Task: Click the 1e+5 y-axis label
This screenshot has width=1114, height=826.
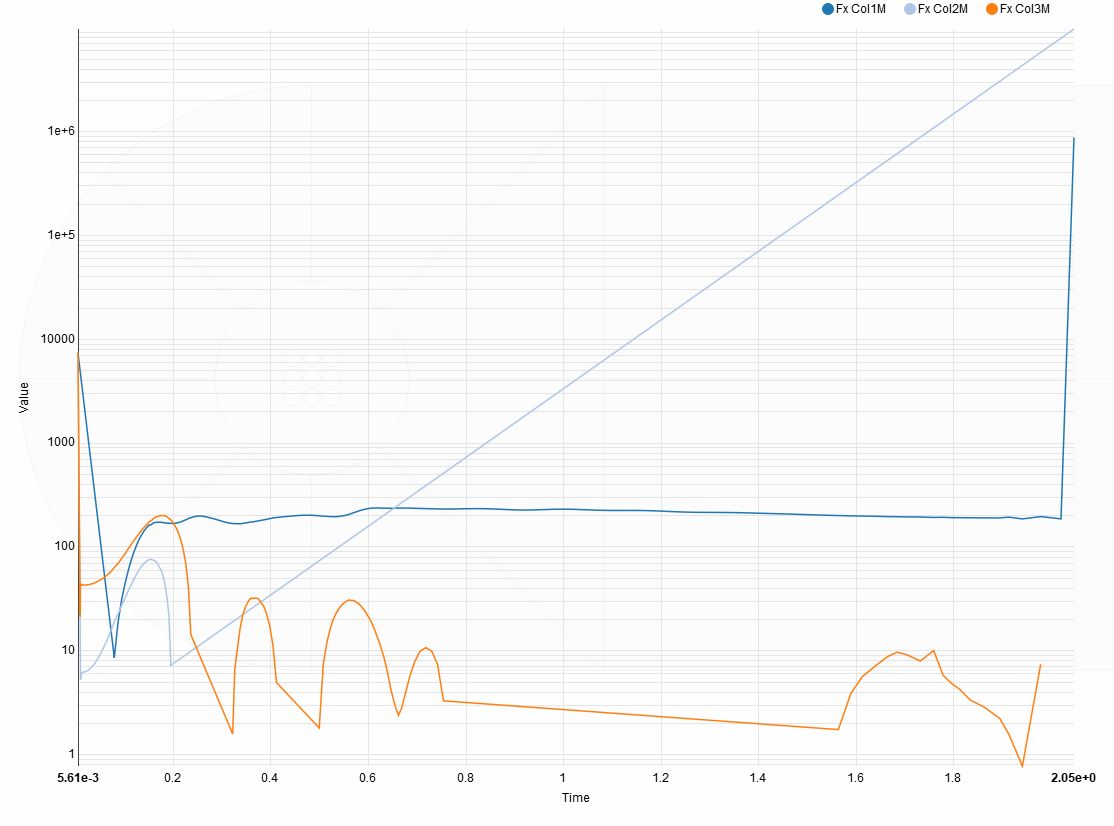Action: 61,235
